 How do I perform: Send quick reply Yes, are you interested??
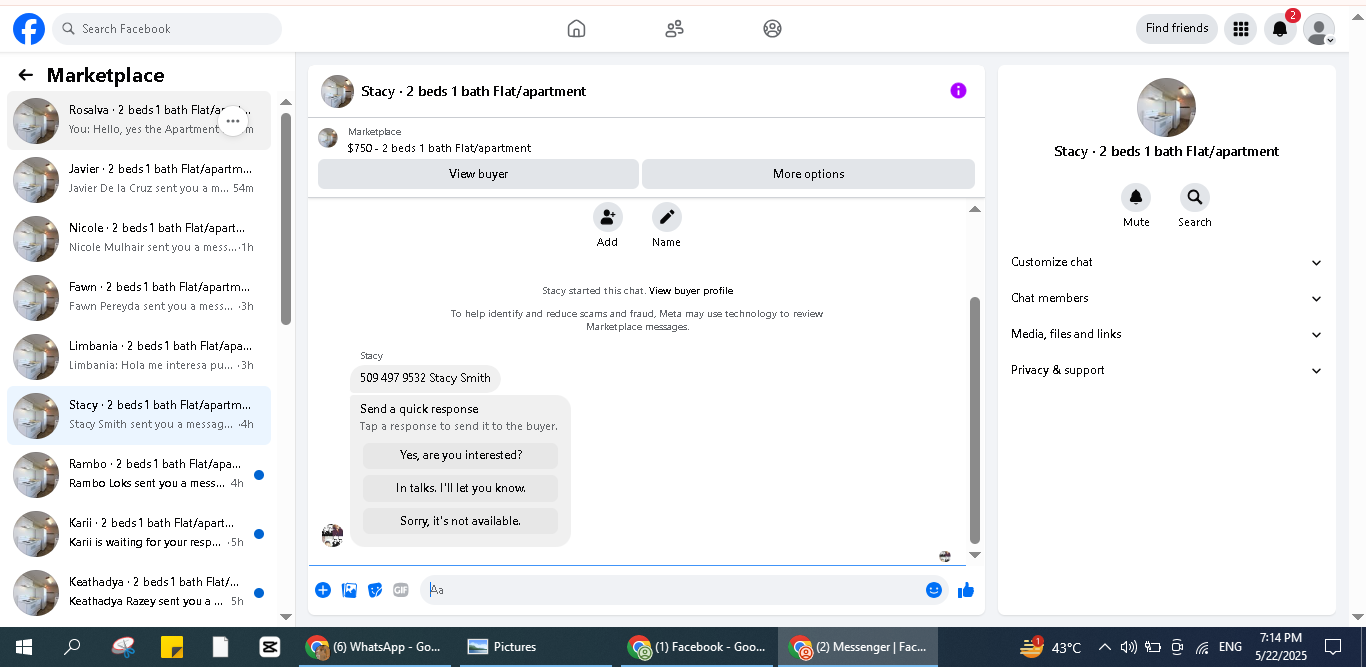[460, 455]
